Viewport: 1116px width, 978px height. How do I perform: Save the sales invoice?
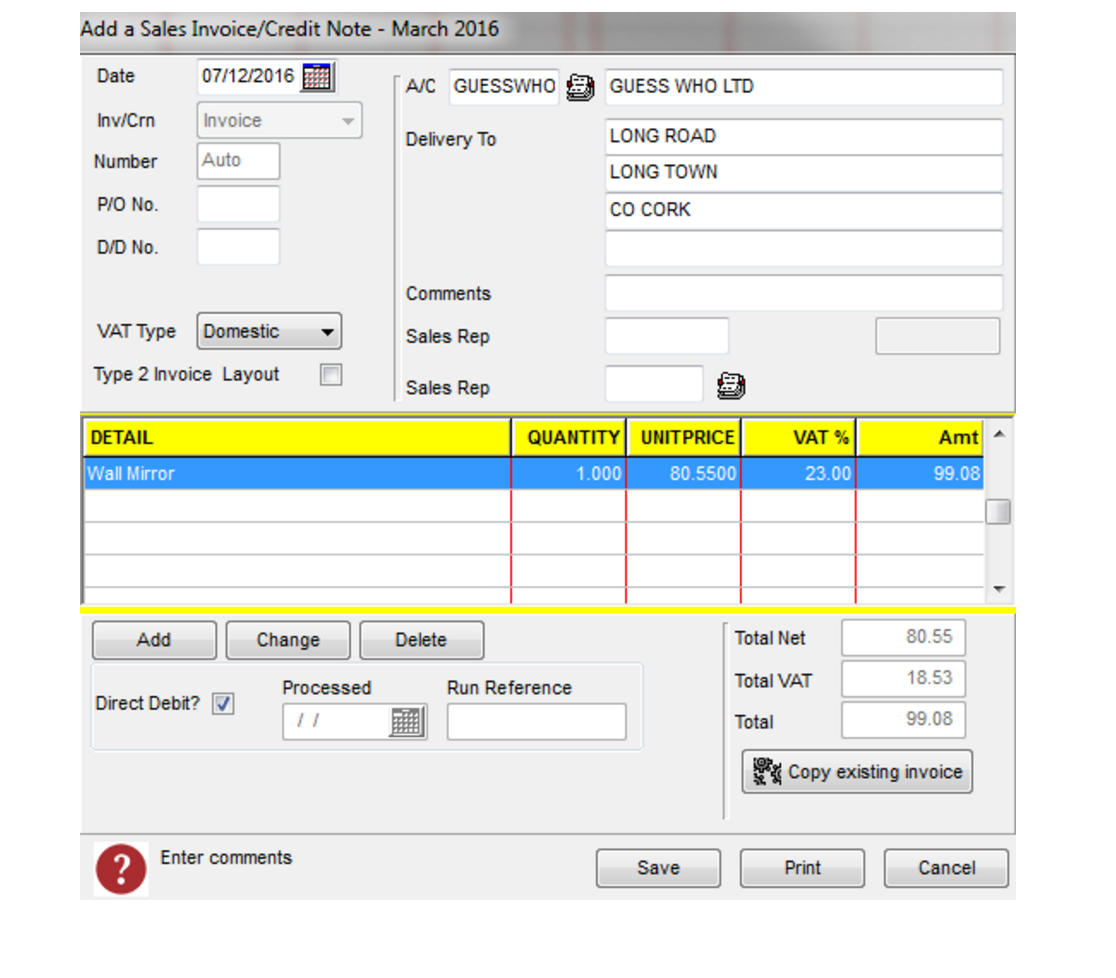658,868
